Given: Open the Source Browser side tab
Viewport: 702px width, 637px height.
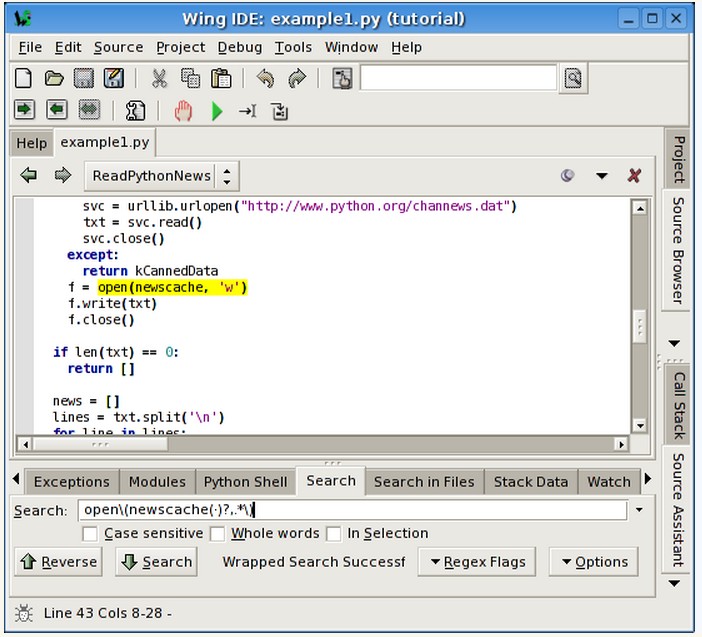Looking at the screenshot, I should (x=677, y=251).
